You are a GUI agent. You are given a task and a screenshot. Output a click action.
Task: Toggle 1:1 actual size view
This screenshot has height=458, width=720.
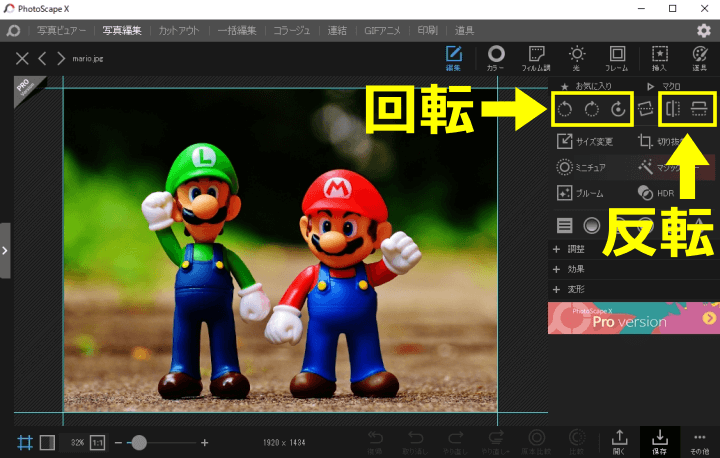click(x=97, y=443)
